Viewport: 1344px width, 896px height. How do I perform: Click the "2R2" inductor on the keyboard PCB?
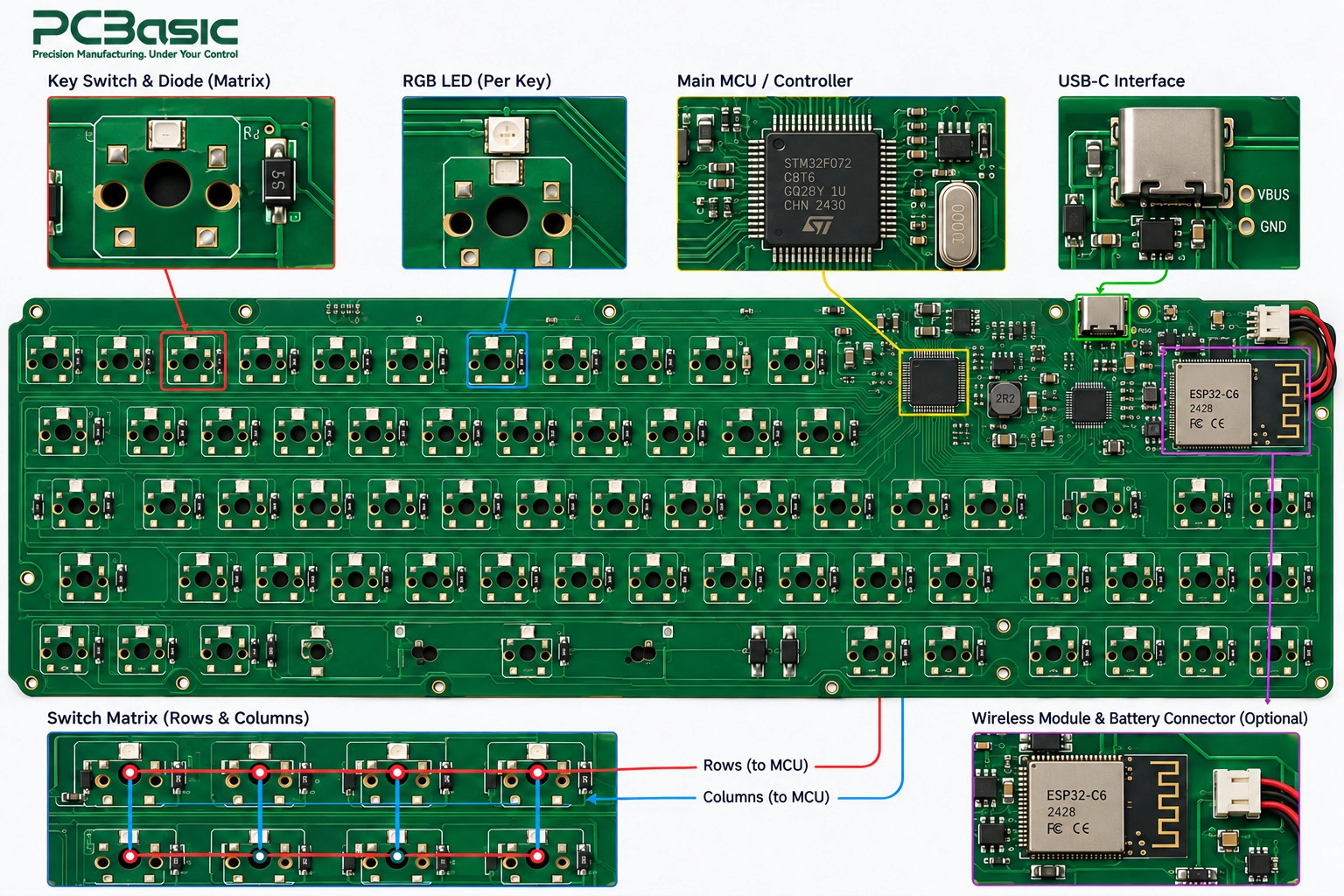coord(1004,399)
